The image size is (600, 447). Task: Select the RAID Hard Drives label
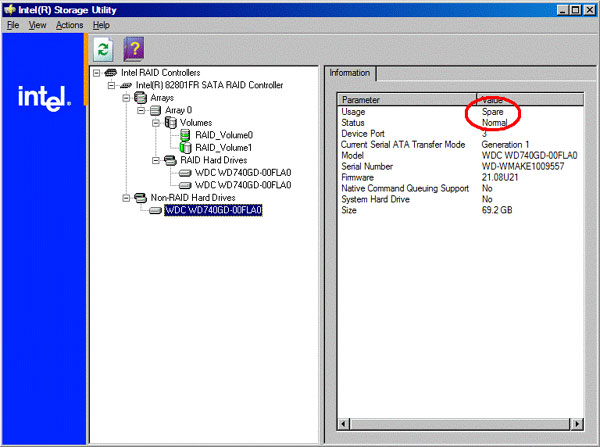214,160
